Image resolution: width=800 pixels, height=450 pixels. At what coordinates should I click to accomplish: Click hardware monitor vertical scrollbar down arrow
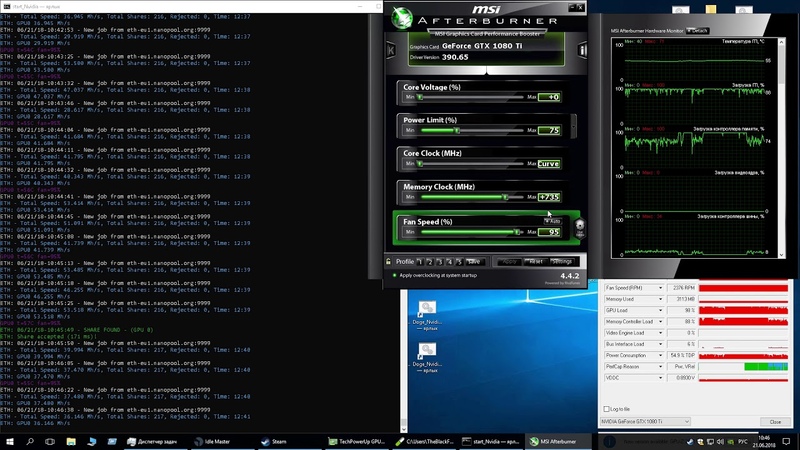click(781, 255)
